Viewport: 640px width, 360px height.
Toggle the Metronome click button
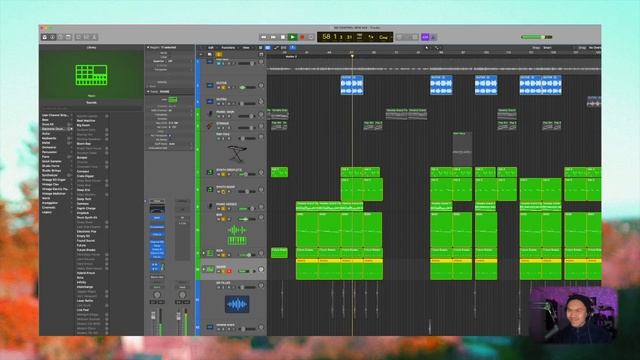click(x=433, y=37)
